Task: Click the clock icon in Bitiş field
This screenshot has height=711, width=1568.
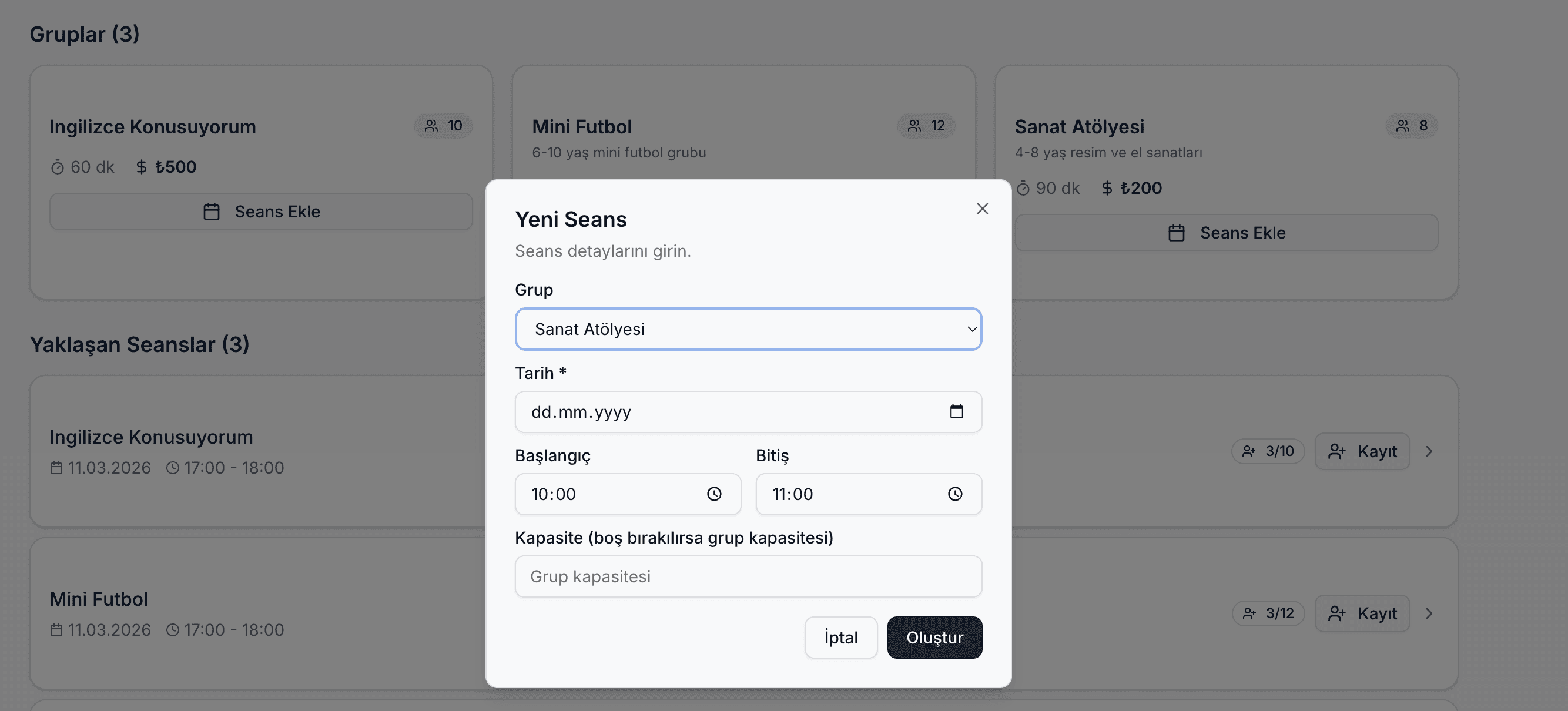Action: (x=955, y=494)
